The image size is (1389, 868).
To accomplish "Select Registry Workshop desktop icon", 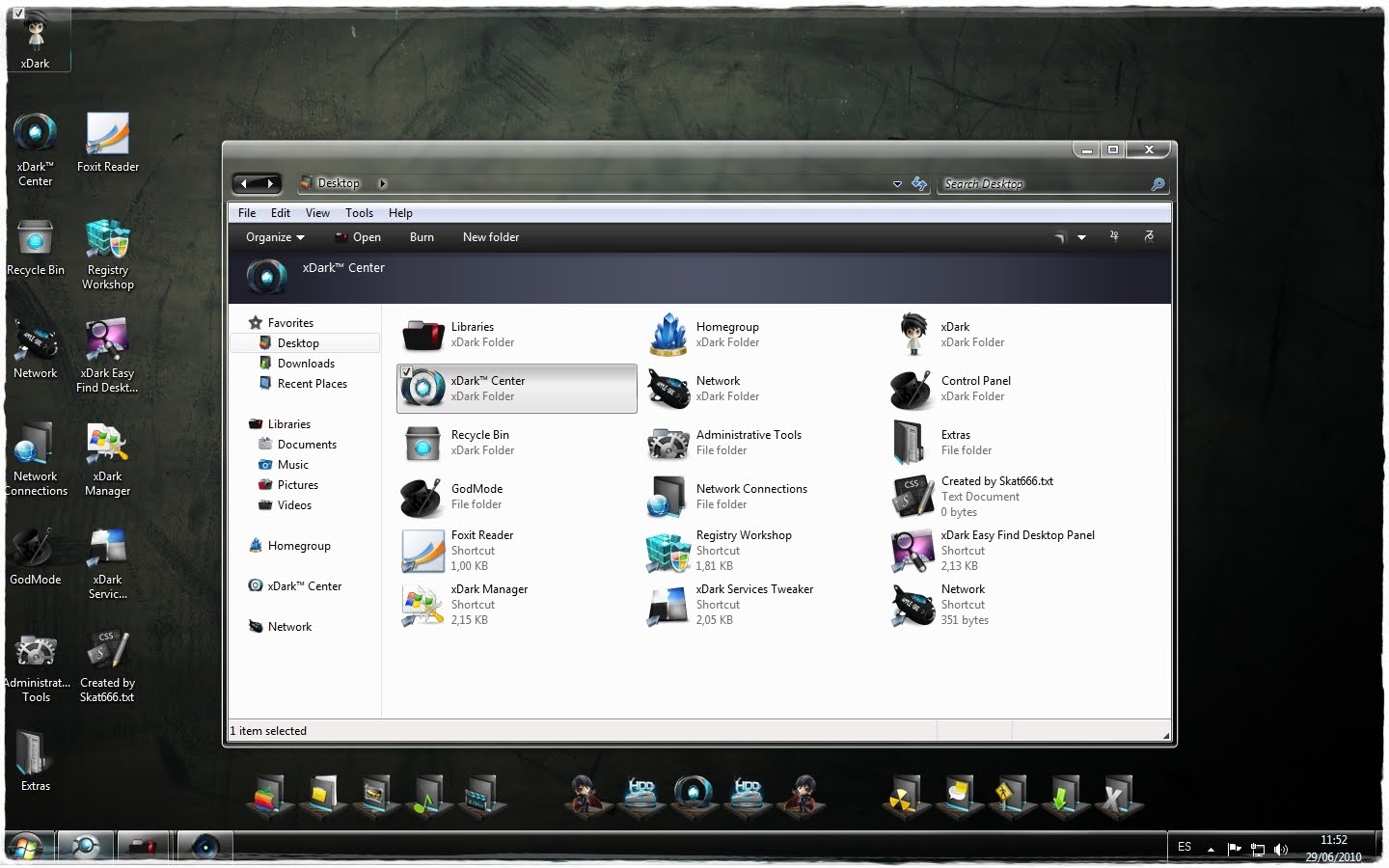I will tap(108, 254).
